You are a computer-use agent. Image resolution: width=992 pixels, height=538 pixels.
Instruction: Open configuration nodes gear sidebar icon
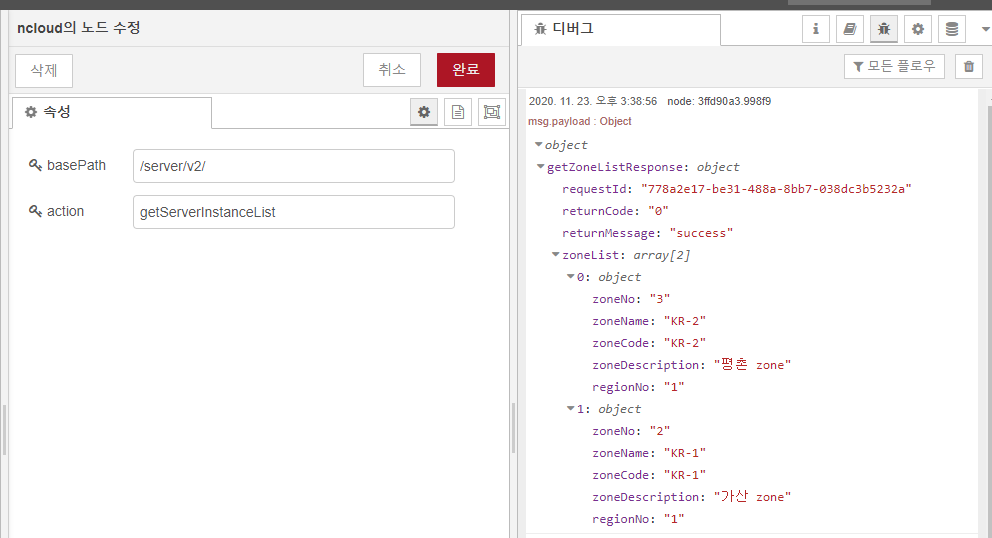pos(917,28)
